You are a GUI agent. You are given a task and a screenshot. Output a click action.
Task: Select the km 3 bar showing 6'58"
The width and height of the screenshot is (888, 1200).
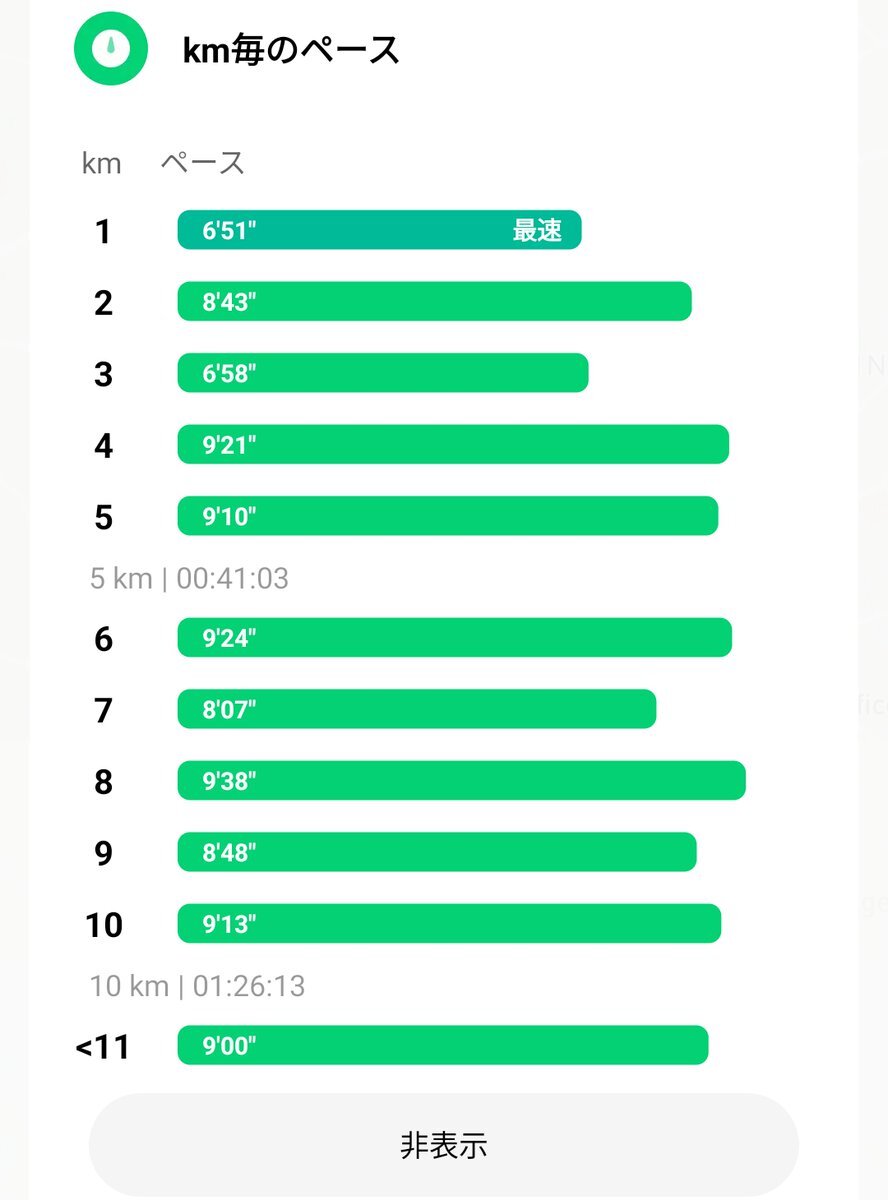pyautogui.click(x=383, y=373)
